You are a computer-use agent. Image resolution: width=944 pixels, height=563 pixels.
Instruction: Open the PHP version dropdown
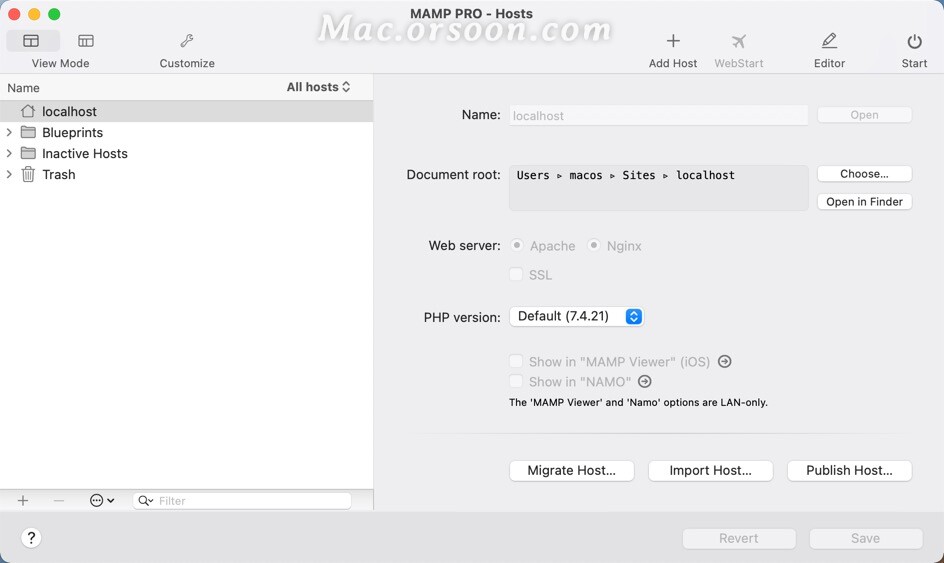[577, 316]
